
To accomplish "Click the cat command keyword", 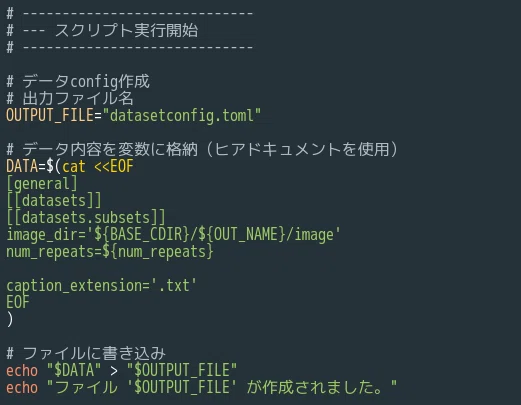I will pos(74,166).
